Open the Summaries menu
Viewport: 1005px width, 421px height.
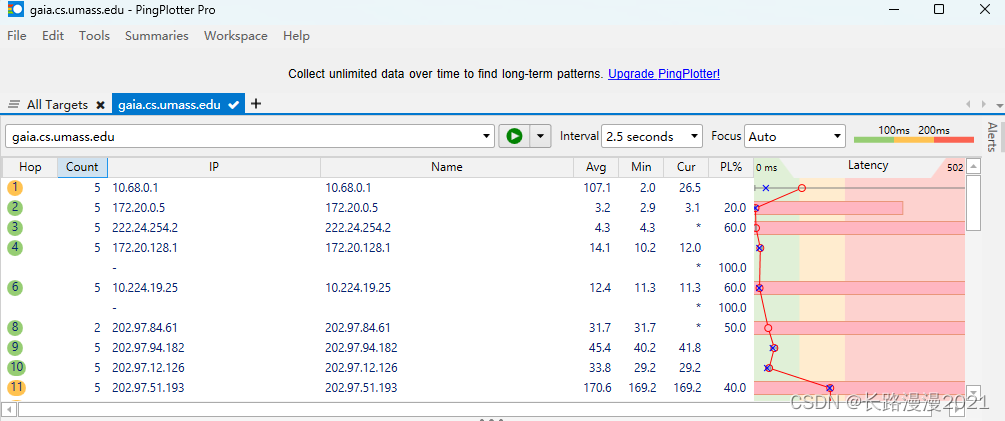[x=157, y=36]
